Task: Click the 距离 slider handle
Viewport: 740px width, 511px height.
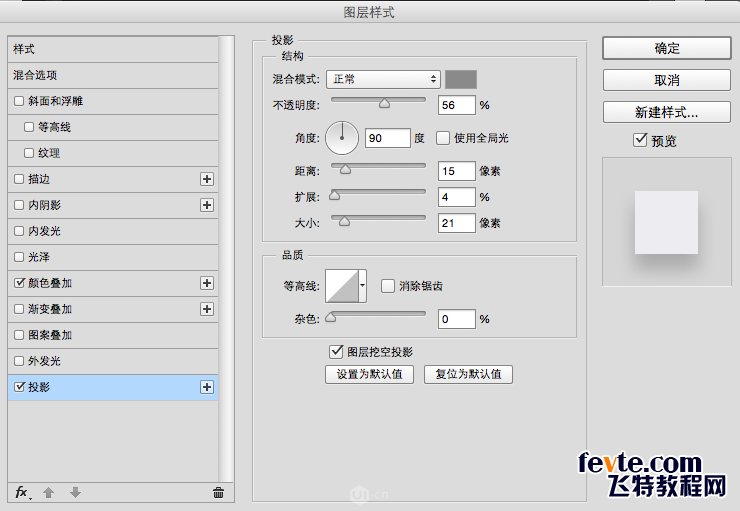Action: point(345,169)
